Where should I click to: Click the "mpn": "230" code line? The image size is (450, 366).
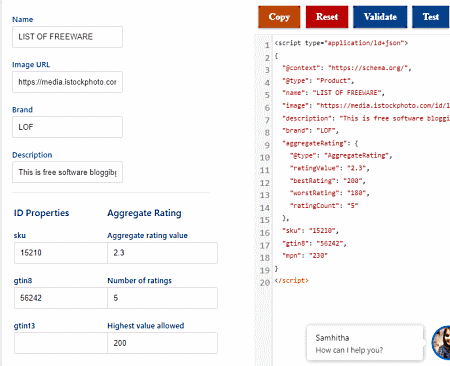(305, 256)
